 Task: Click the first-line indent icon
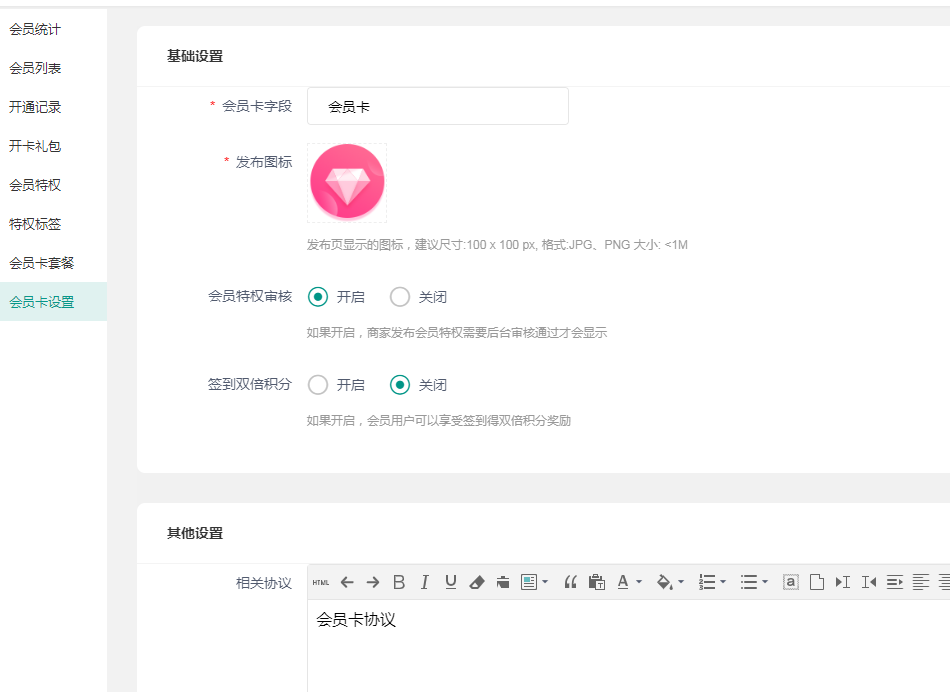894,582
